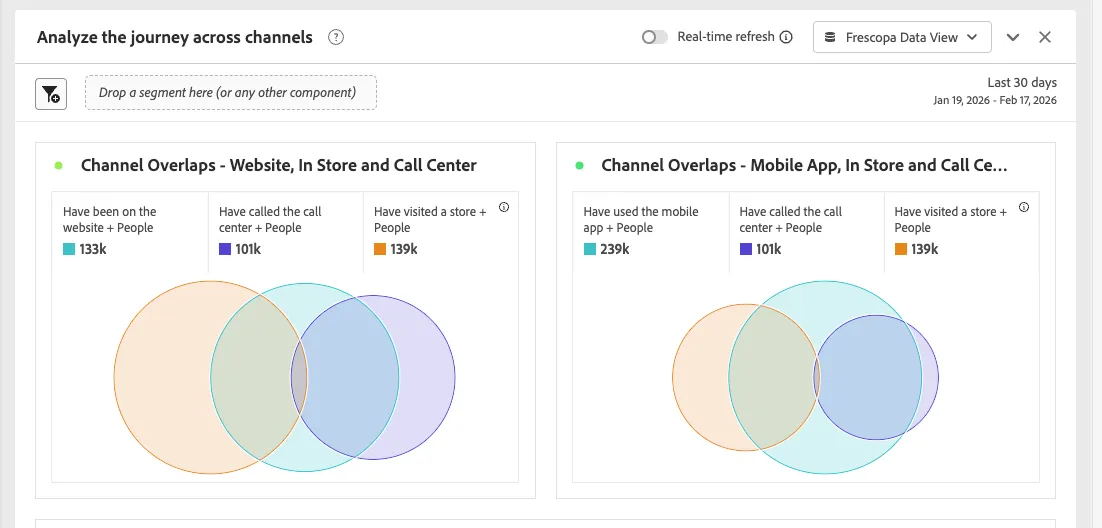Viewport: 1102px width, 528px height.
Task: Click the add filter funnel icon
Action: point(51,94)
